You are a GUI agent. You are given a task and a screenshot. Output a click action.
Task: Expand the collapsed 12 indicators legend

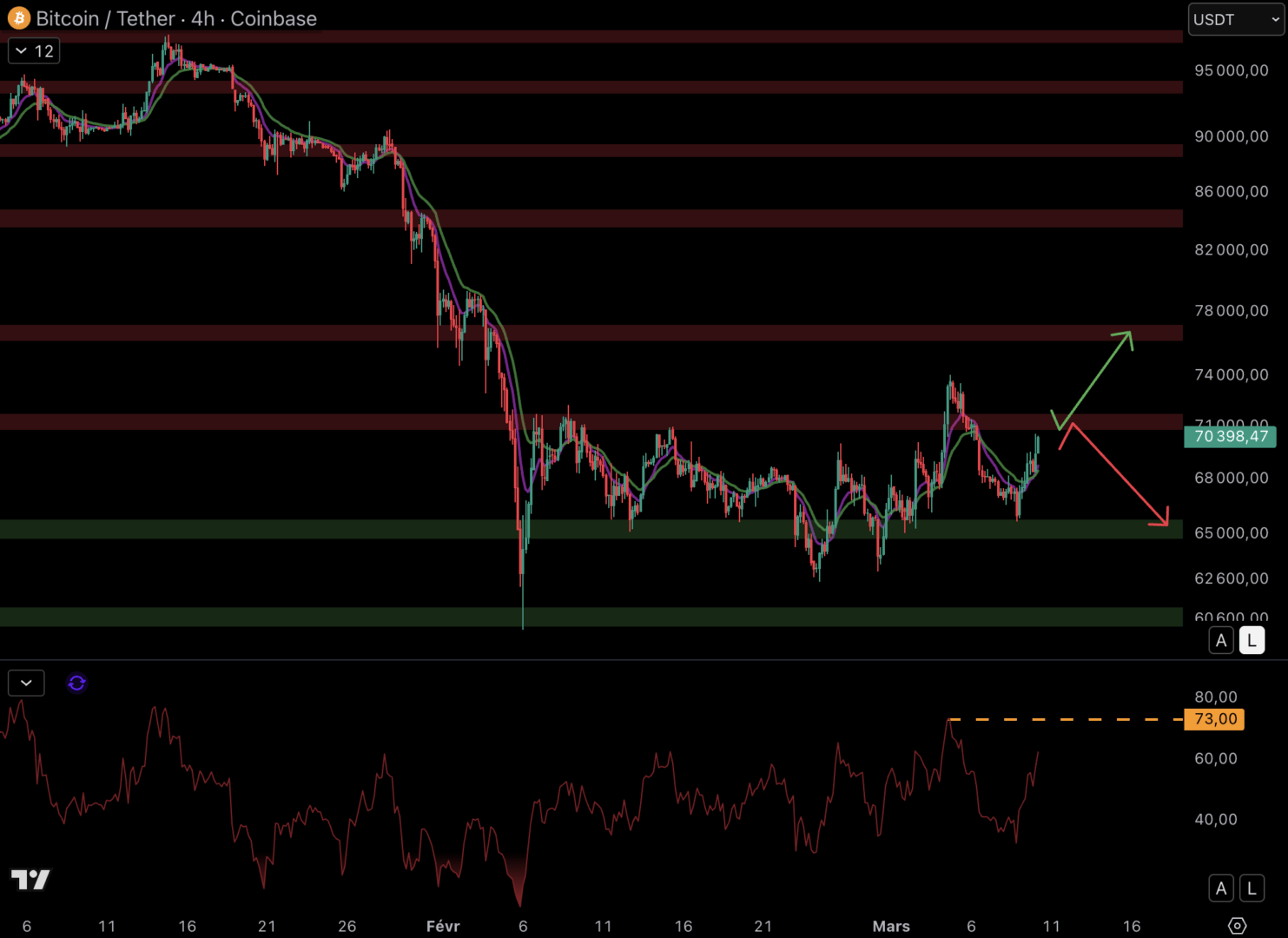tap(35, 51)
